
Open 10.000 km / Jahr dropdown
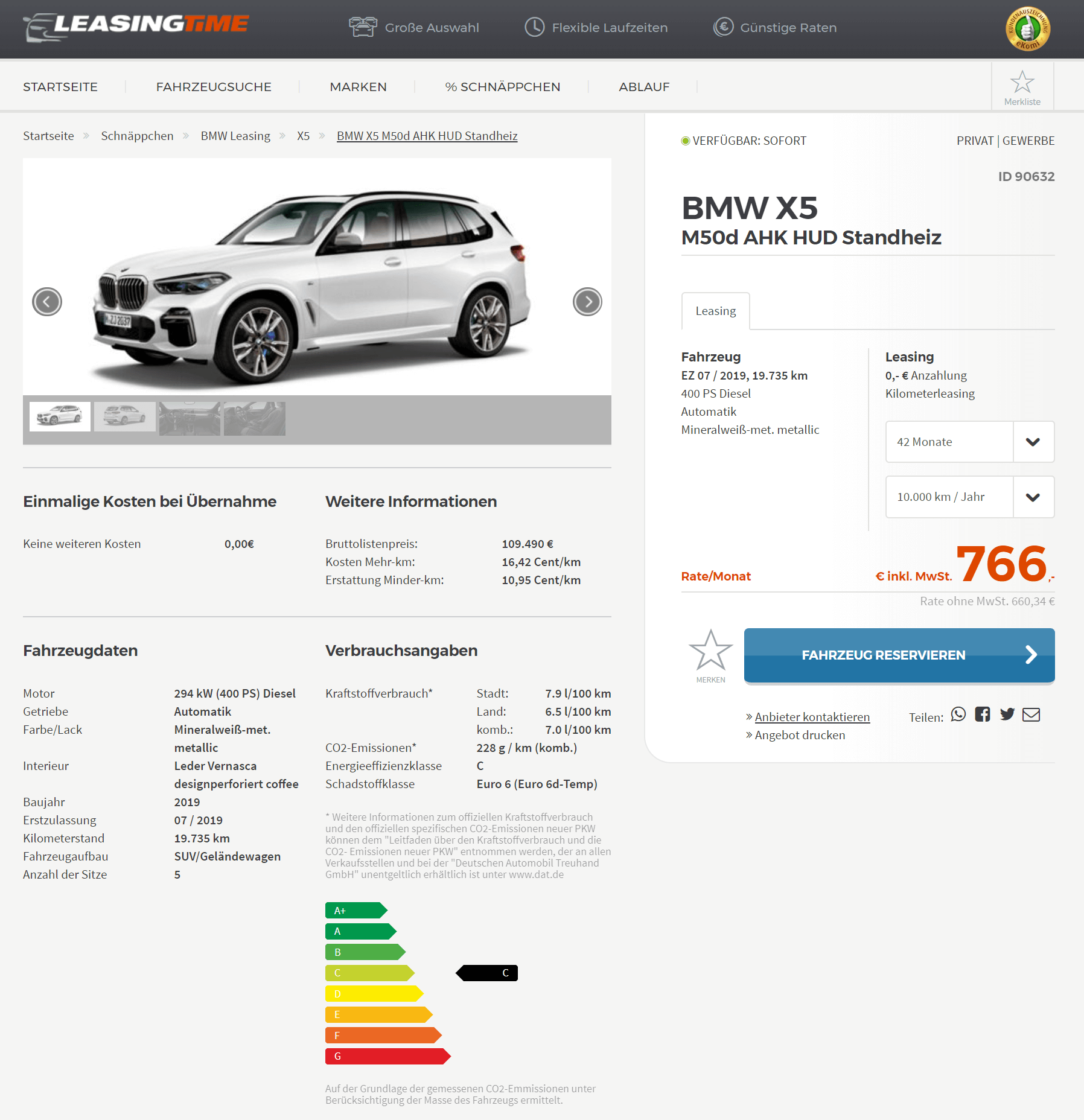(x=970, y=497)
